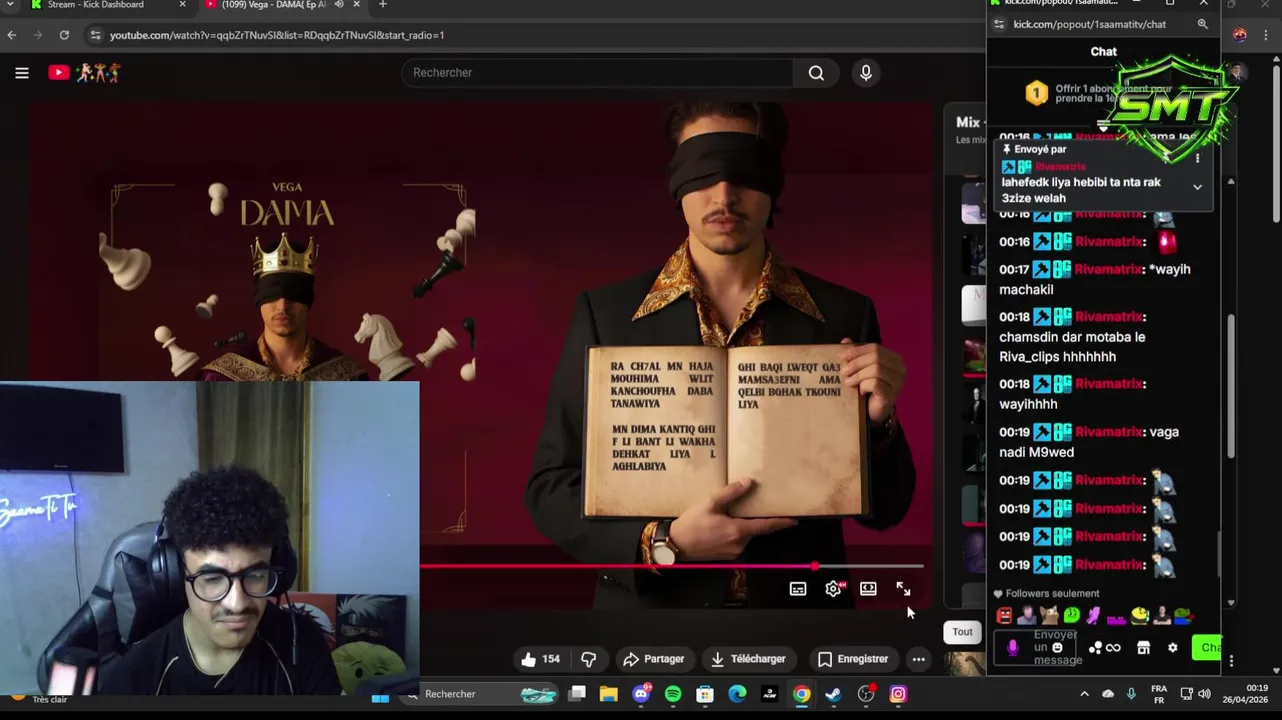The height and width of the screenshot is (720, 1282).
Task: Insert the angry red face emote
Action: 1004,616
